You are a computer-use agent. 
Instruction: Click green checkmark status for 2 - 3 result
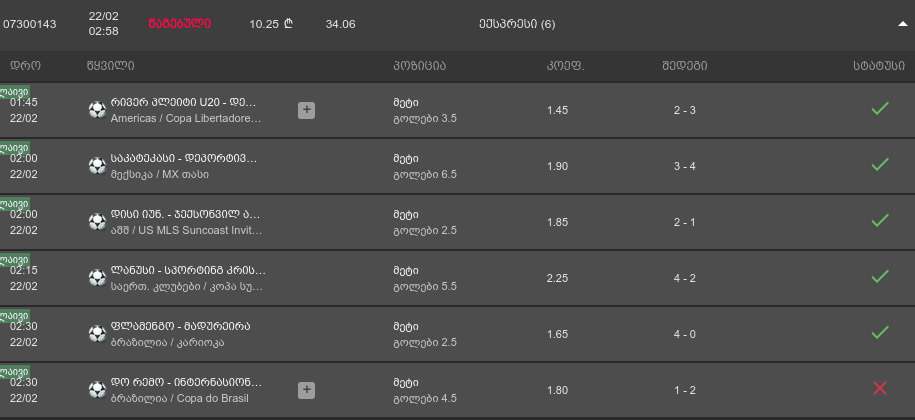coord(880,108)
